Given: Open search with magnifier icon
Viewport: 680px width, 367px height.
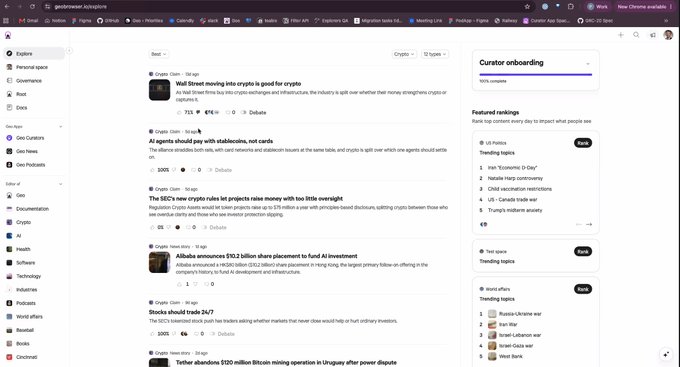Looking at the screenshot, I should coord(636,35).
